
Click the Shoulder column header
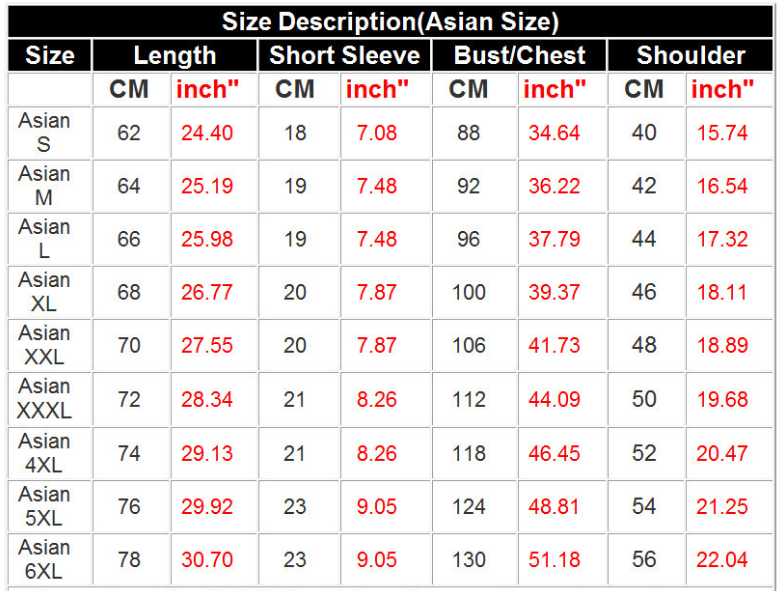(x=690, y=55)
